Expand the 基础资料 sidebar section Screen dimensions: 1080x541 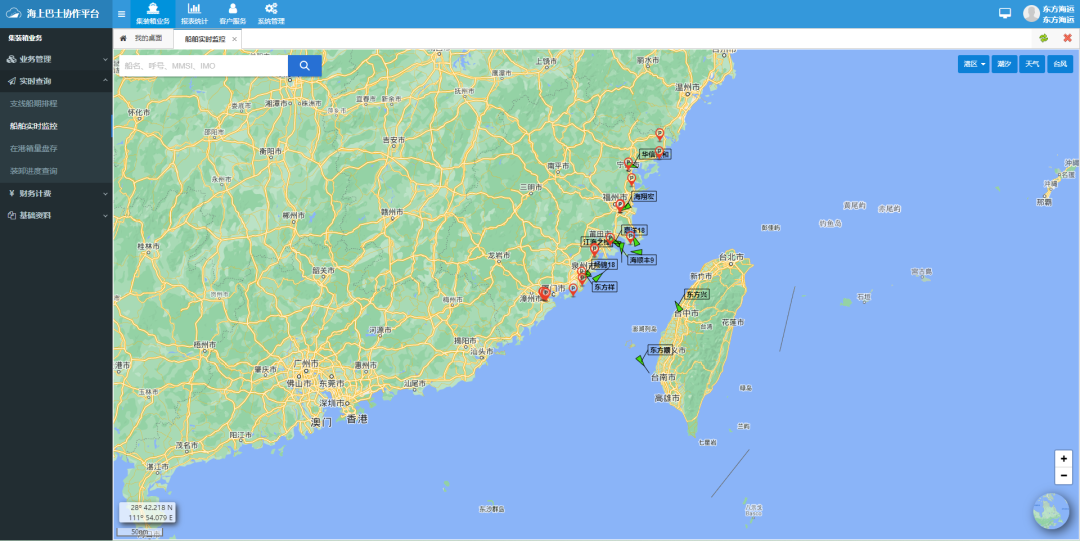point(56,215)
